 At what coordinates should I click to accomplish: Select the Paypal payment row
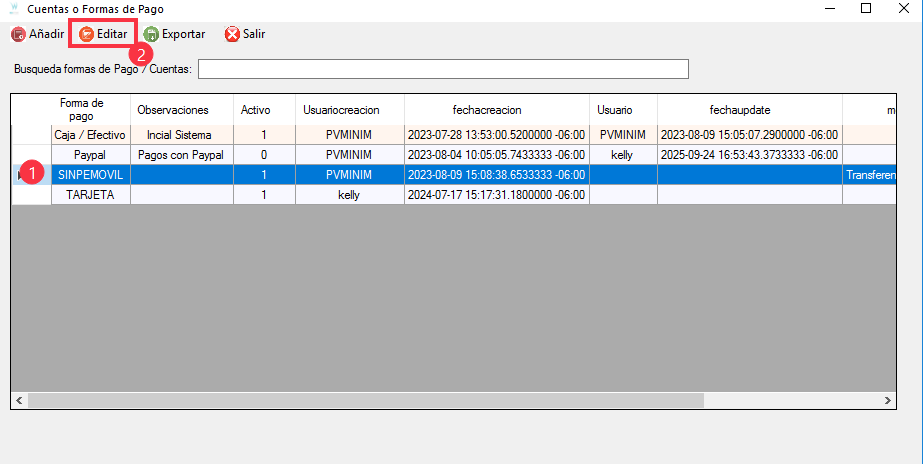(x=90, y=155)
